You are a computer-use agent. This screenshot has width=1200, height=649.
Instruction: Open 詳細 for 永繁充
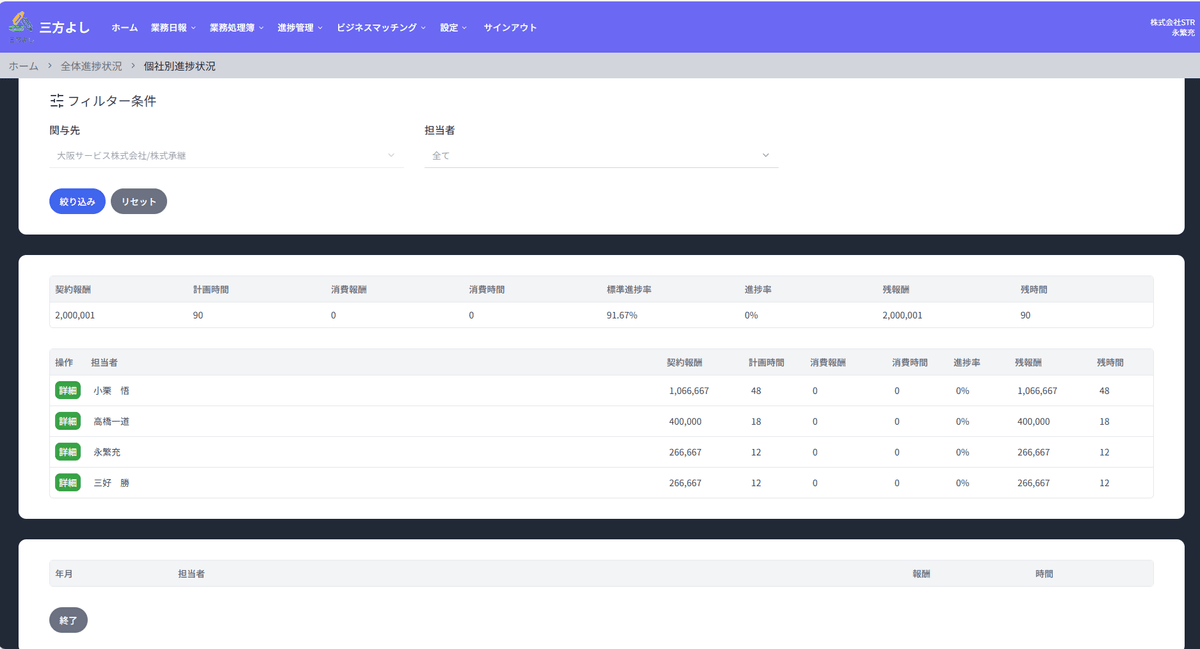[x=67, y=452]
